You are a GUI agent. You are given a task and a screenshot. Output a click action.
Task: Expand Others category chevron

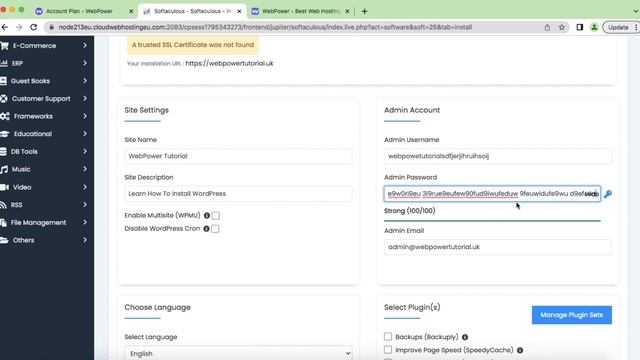85,240
